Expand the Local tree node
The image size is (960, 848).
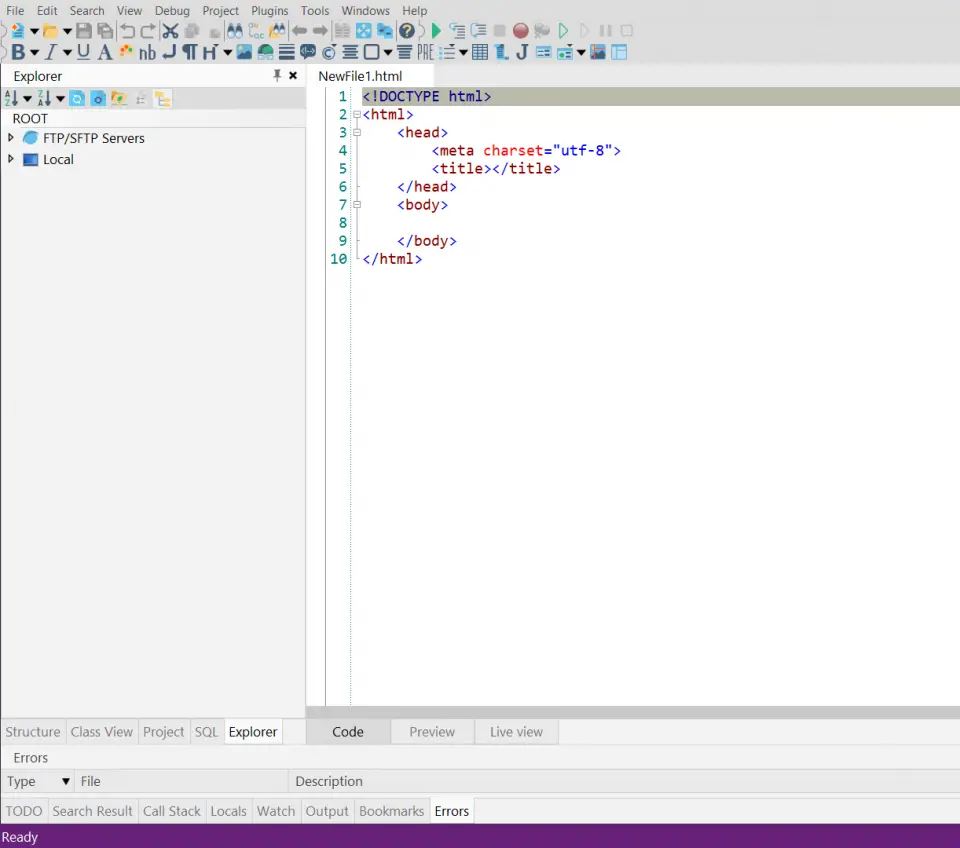pyautogui.click(x=11, y=159)
